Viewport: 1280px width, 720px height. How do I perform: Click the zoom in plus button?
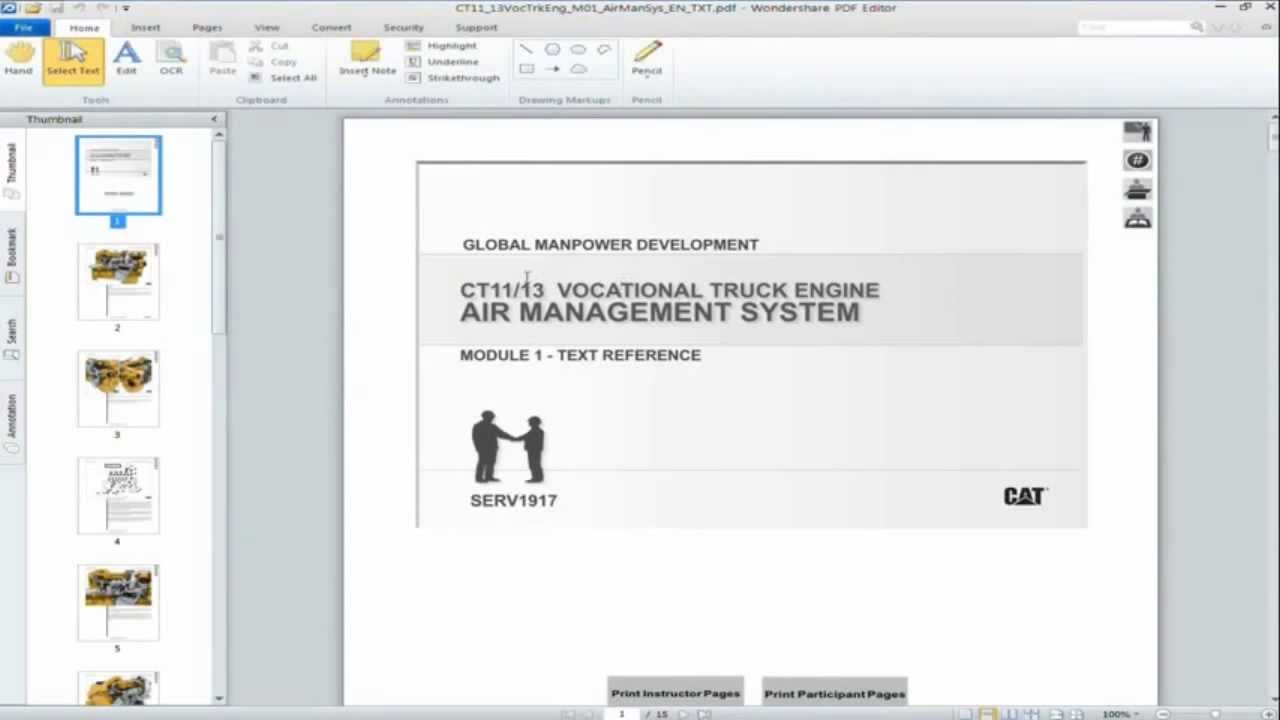pyautogui.click(x=1268, y=714)
